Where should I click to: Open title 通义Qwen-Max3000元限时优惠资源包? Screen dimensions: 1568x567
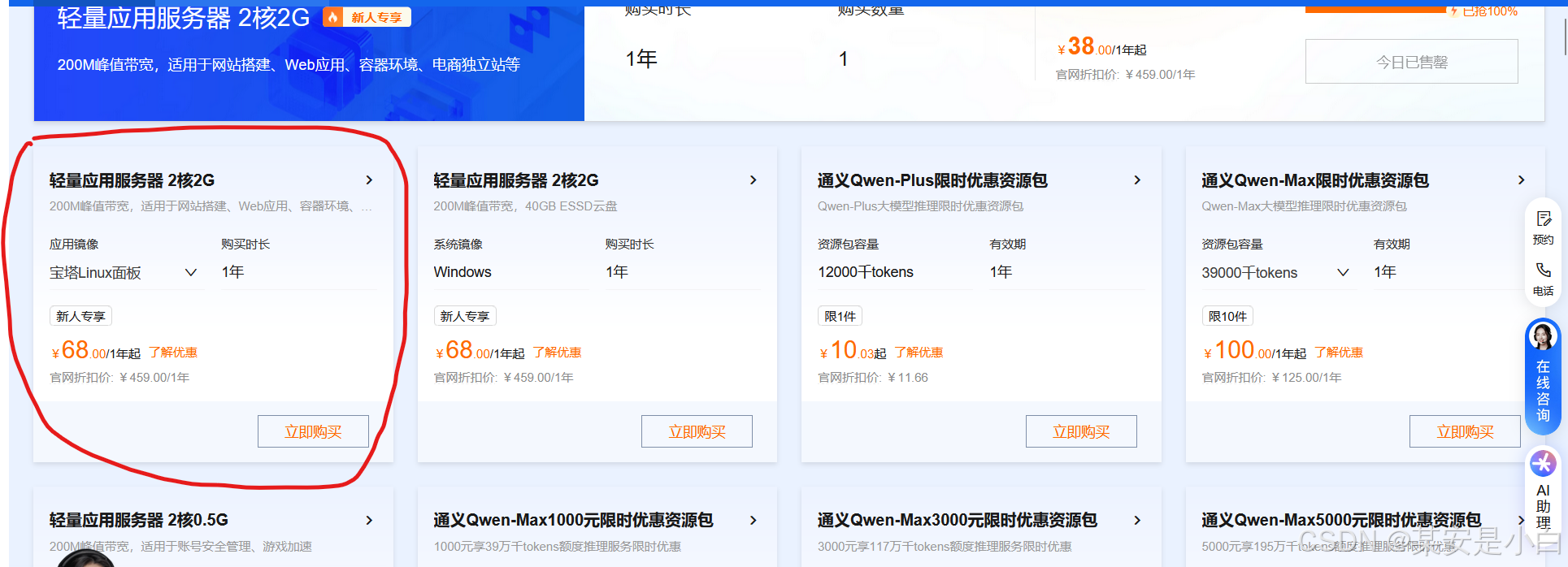(x=958, y=520)
